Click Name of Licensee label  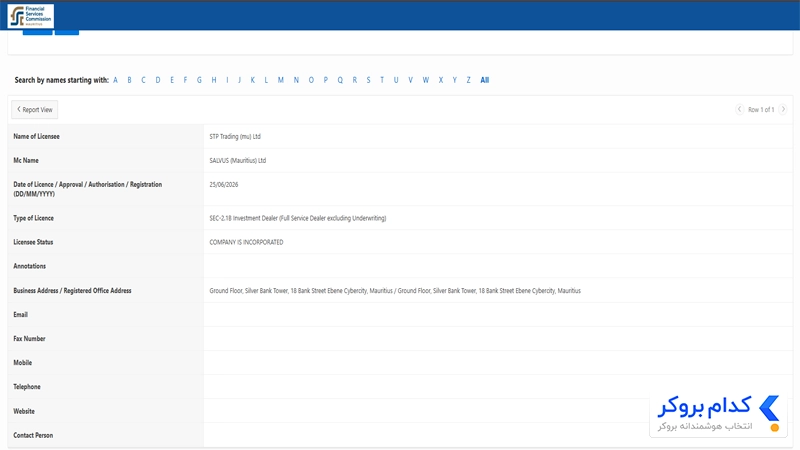point(37,136)
